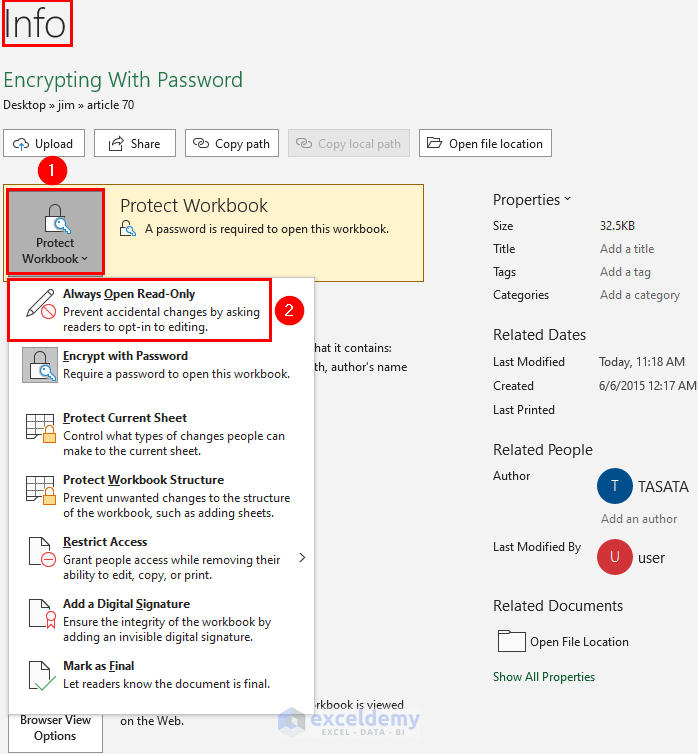This screenshot has height=754, width=698.
Task: Choose Encrypt with Password menu entry
Action: [161, 365]
